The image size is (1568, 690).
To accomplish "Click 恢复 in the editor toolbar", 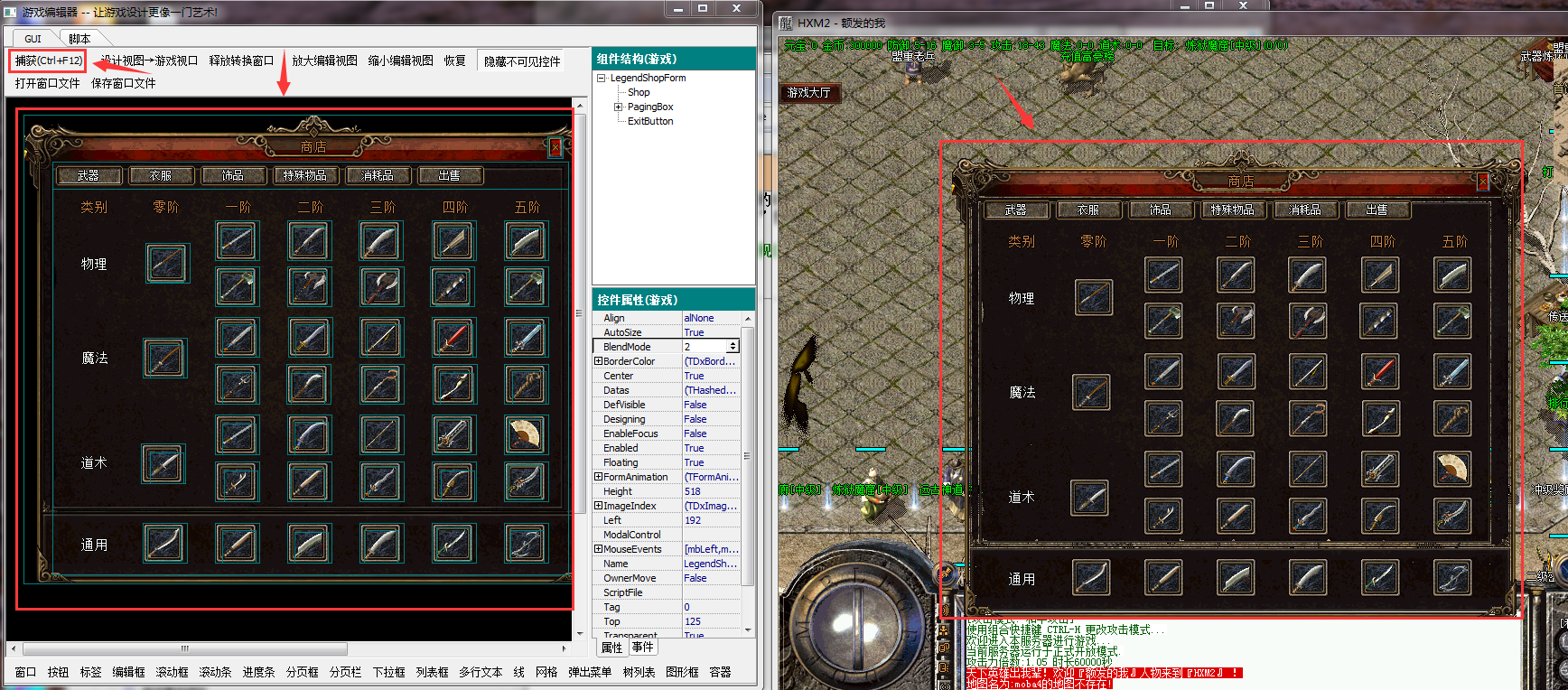I will [x=455, y=61].
